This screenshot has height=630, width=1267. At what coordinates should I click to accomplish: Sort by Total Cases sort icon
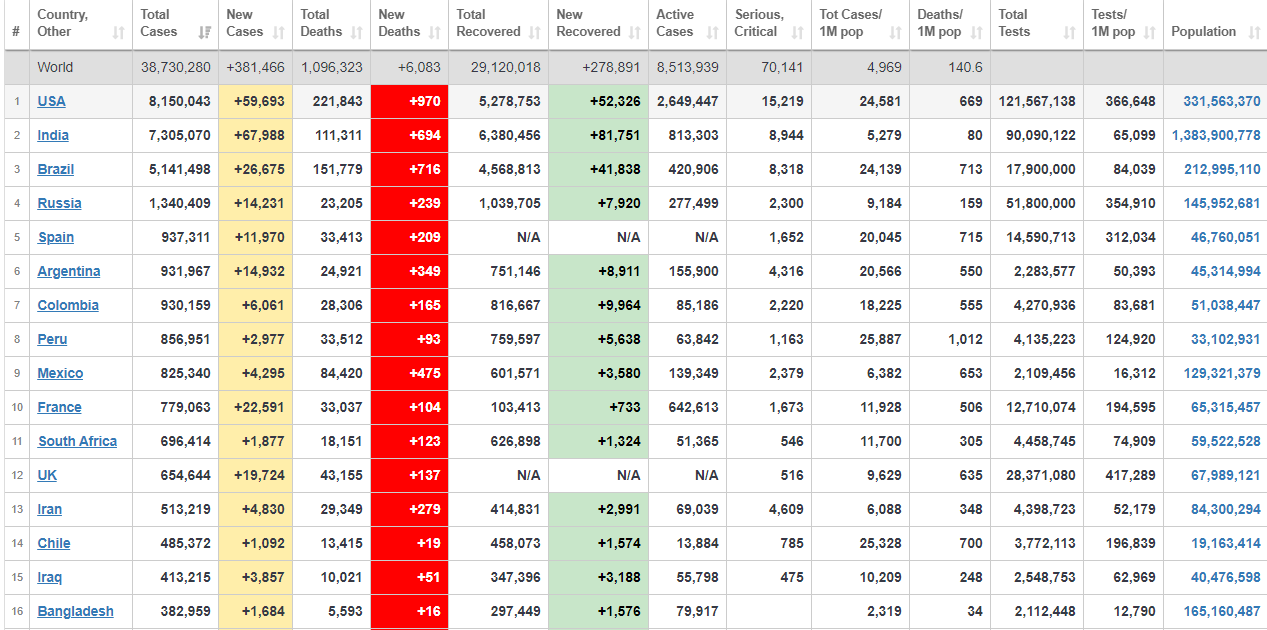coord(205,32)
